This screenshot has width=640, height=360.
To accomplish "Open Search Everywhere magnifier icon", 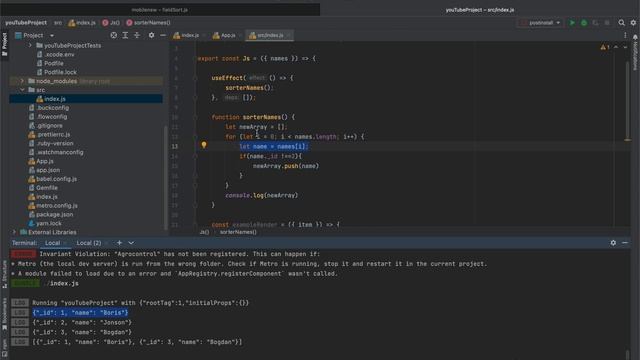I will tap(621, 23).
